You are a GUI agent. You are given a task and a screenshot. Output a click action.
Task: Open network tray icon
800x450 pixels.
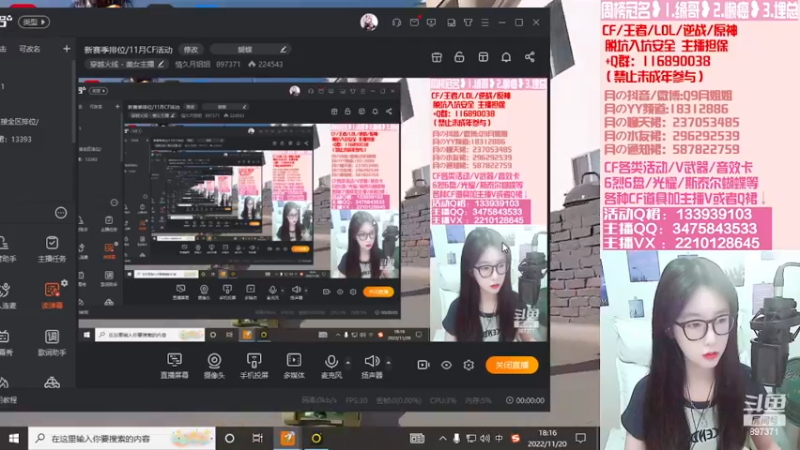coord(471,438)
